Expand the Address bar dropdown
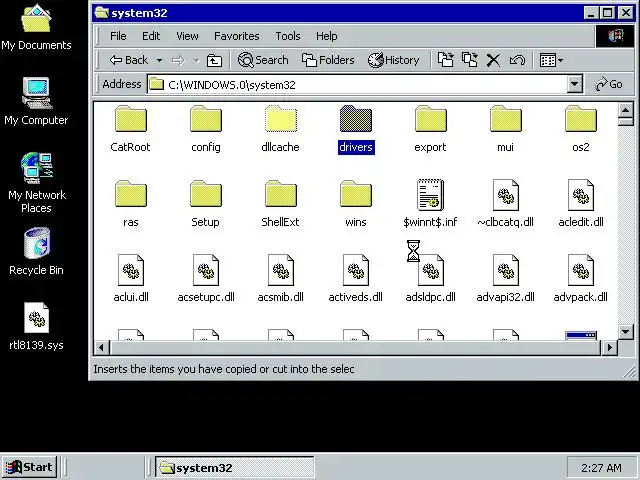Viewport: 640px width, 480px height. tap(575, 84)
